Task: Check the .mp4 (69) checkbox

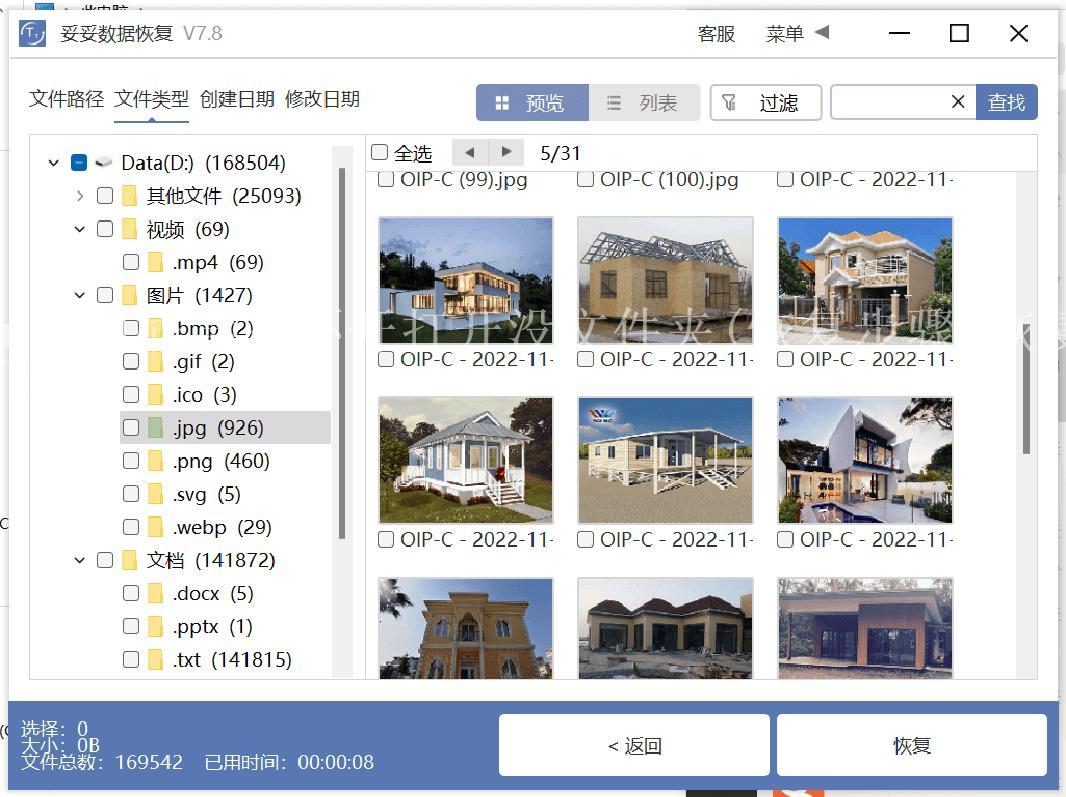Action: [x=131, y=262]
